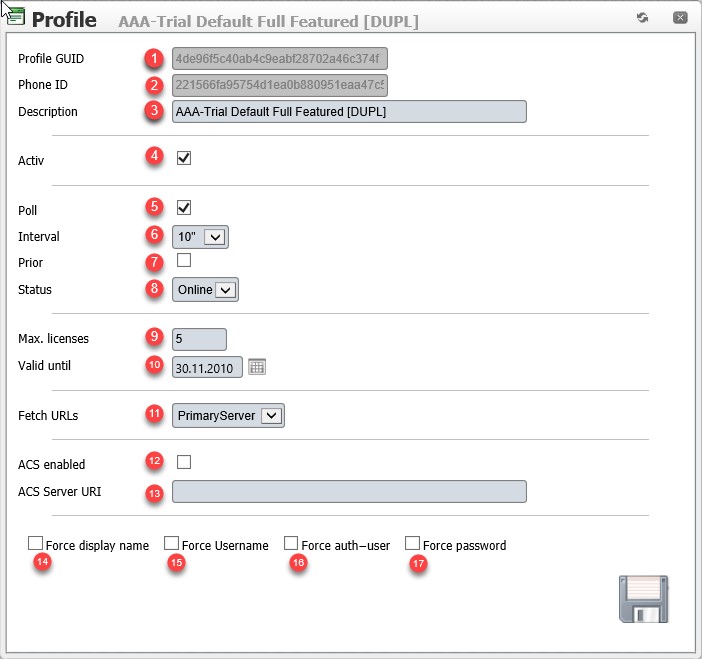Toggle the Poll checkbox

(x=184, y=207)
